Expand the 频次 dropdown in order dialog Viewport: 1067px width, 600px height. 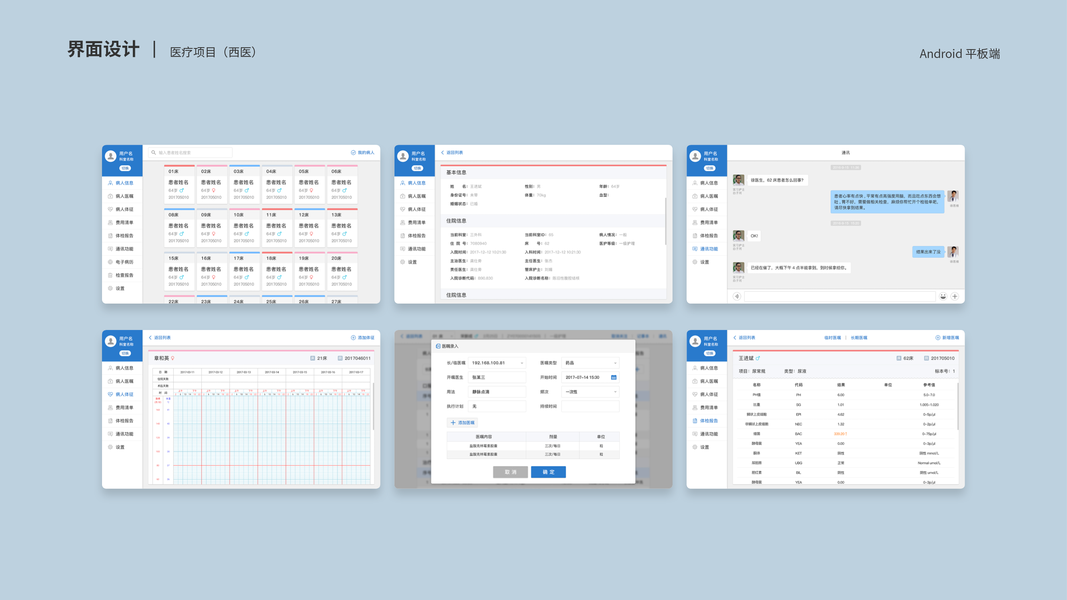tap(590, 392)
